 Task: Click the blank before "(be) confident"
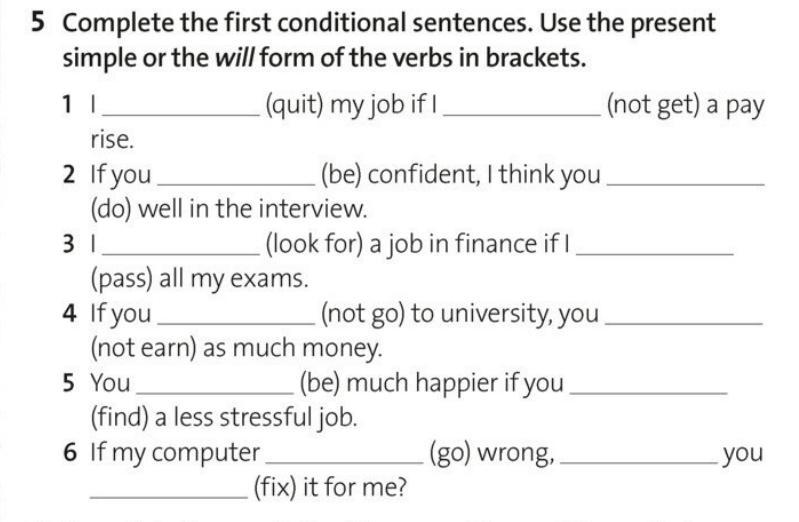tap(237, 179)
